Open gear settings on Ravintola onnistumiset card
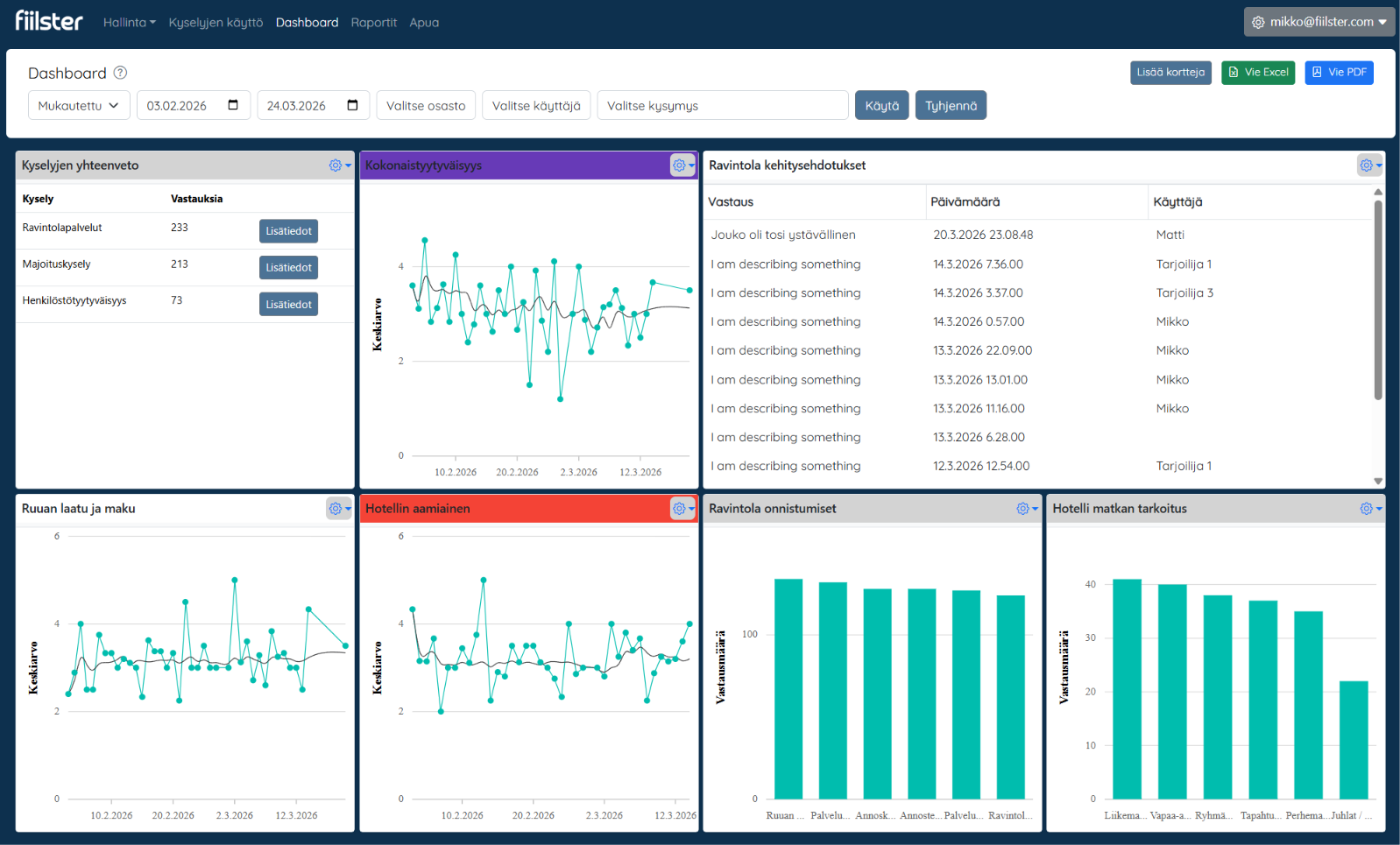Image resolution: width=1400 pixels, height=845 pixels. pos(1027,509)
